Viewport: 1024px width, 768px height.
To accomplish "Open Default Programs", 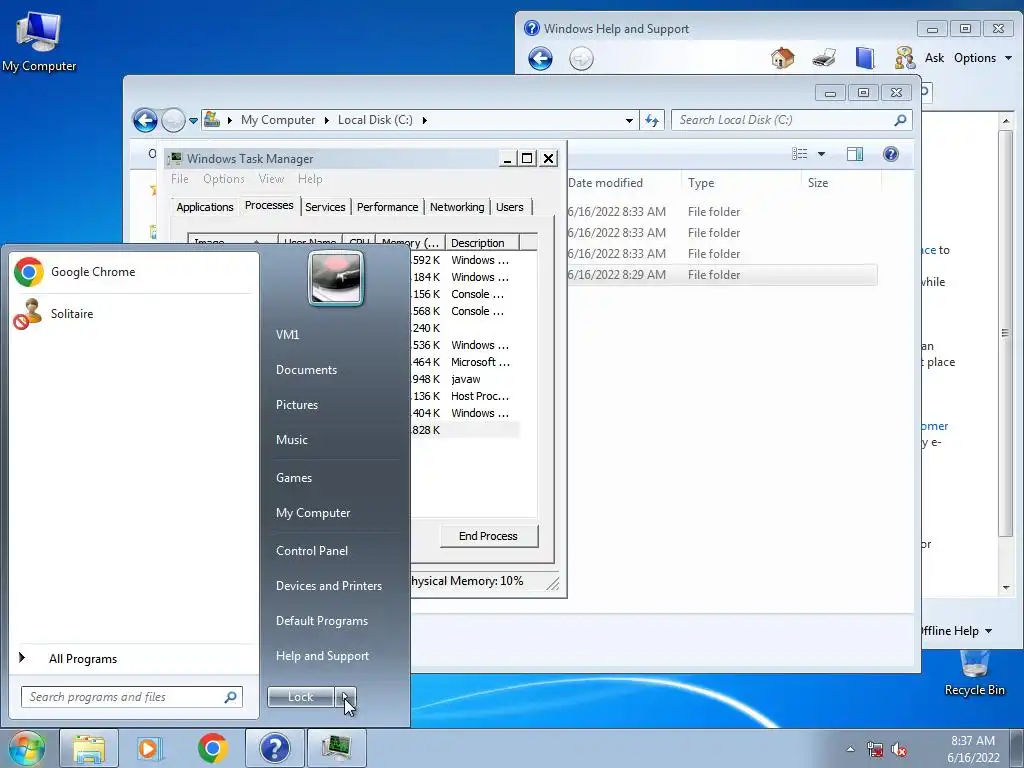I will pos(321,621).
